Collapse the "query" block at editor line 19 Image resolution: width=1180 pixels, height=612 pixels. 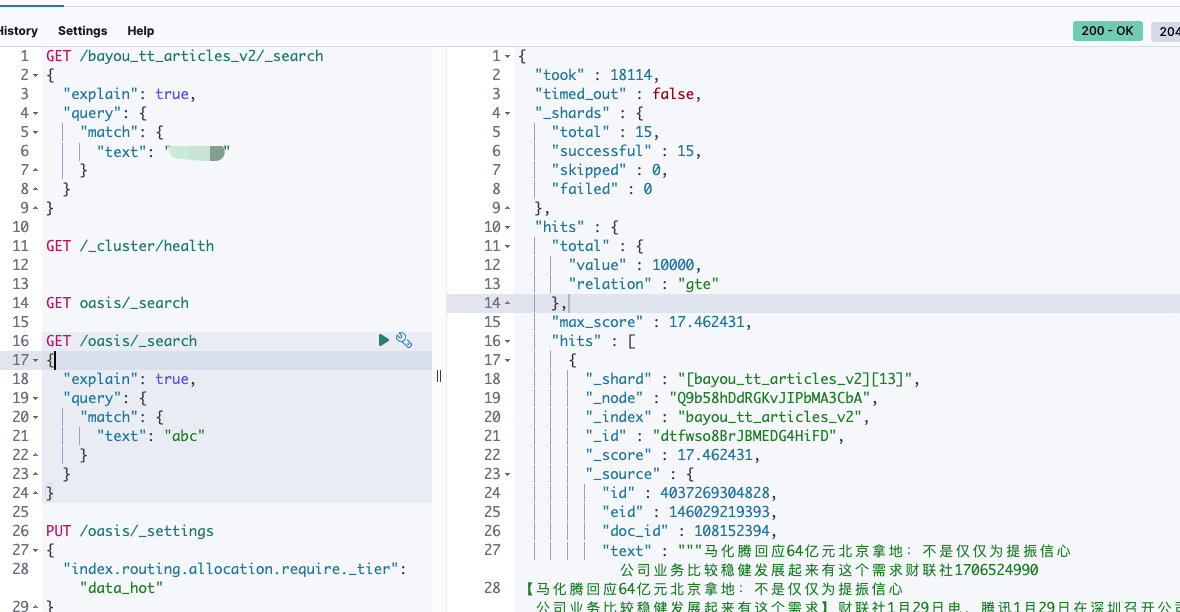click(x=35, y=398)
